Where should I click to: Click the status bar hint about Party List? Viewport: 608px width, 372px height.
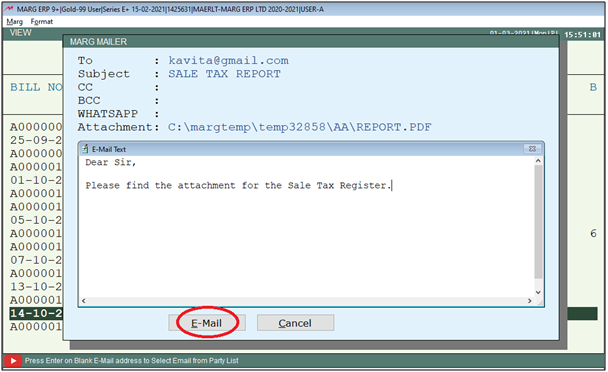[131, 361]
